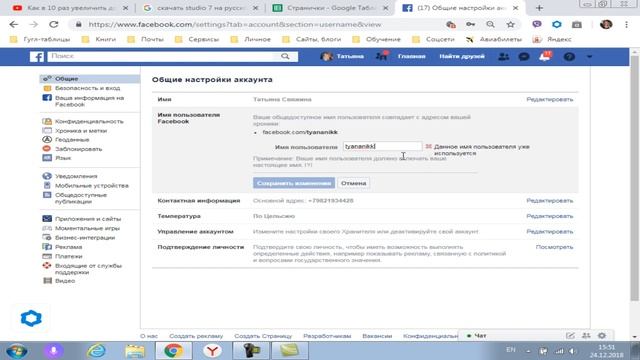Open Язык settings
The image size is (640, 360).
click(63, 158)
